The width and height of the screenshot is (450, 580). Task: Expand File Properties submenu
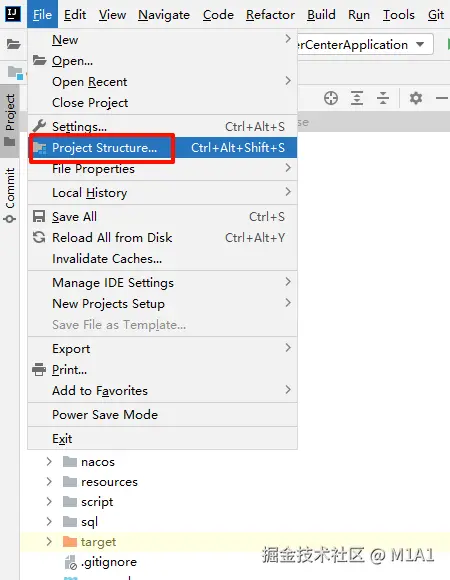pyautogui.click(x=162, y=169)
